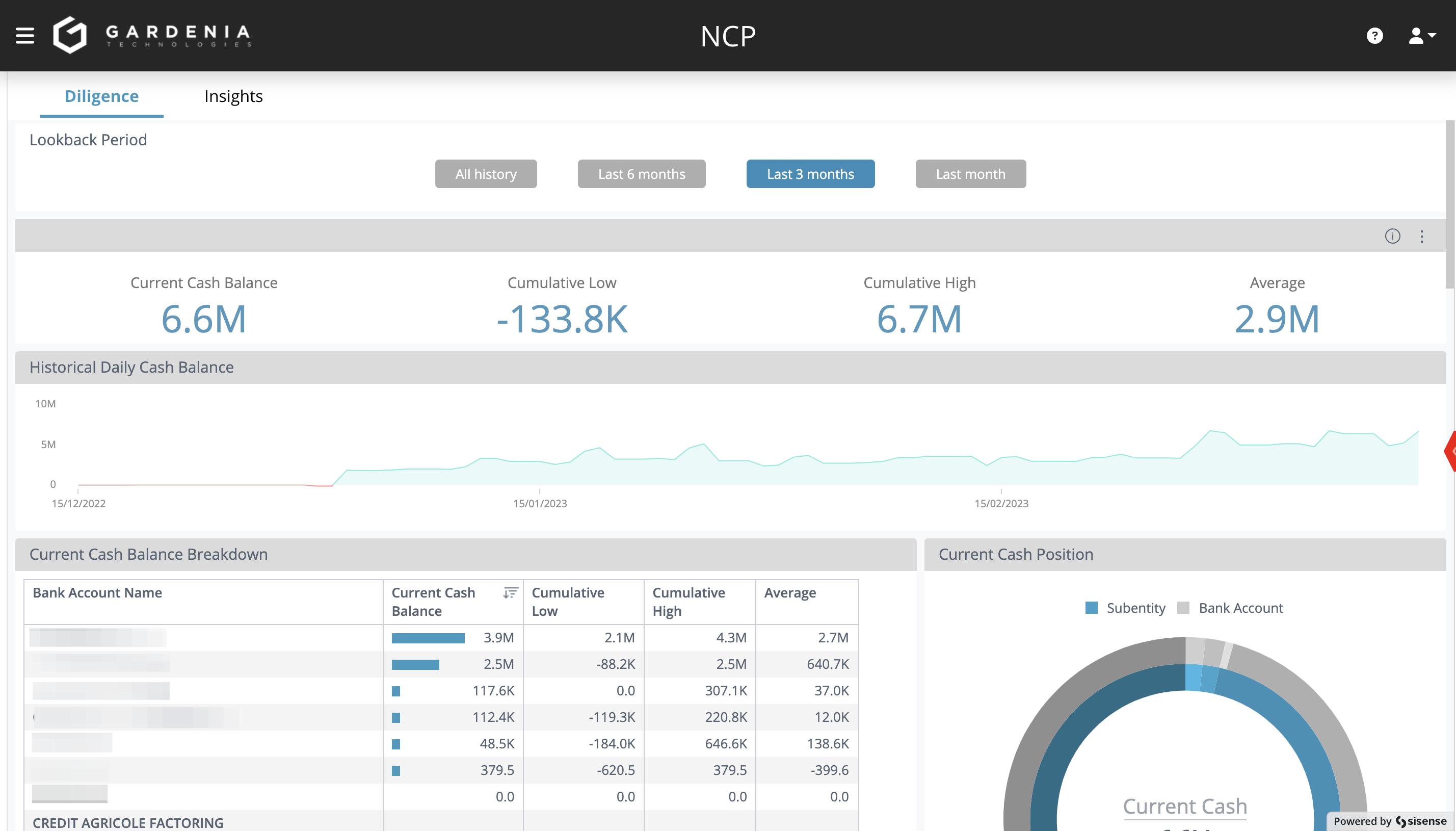Click the 640.7K average cell
1456x831 pixels.
[807, 664]
